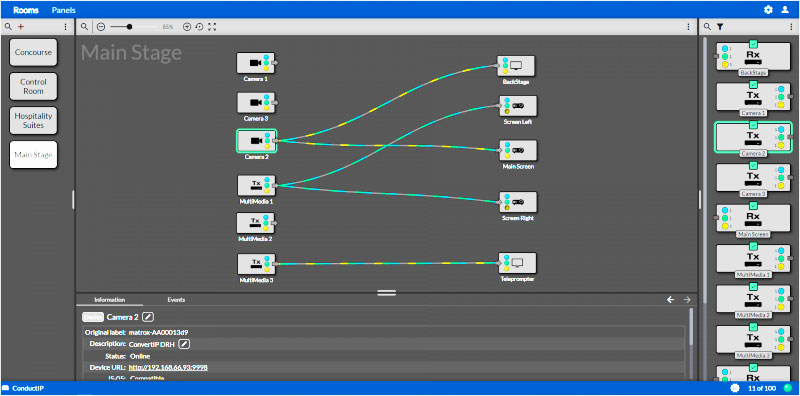Viewport: 800px width, 396px height.
Task: Click the white indicator in the footer
Action: tap(735, 388)
